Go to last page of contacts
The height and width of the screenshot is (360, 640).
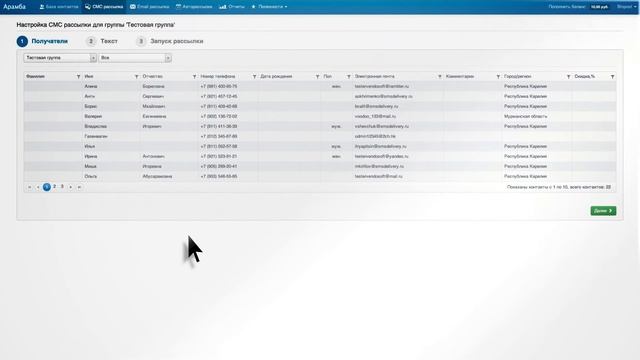pyautogui.click(x=79, y=187)
